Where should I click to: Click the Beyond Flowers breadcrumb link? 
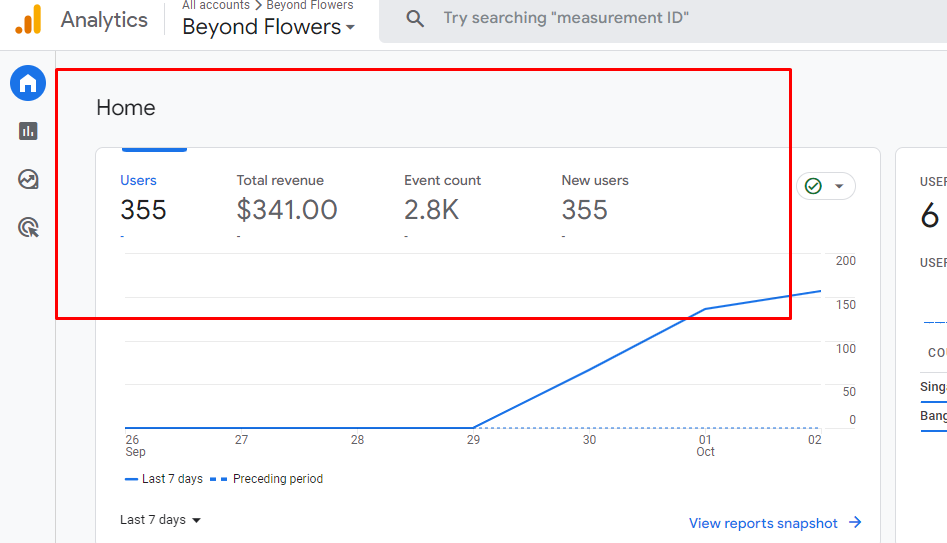(x=310, y=5)
